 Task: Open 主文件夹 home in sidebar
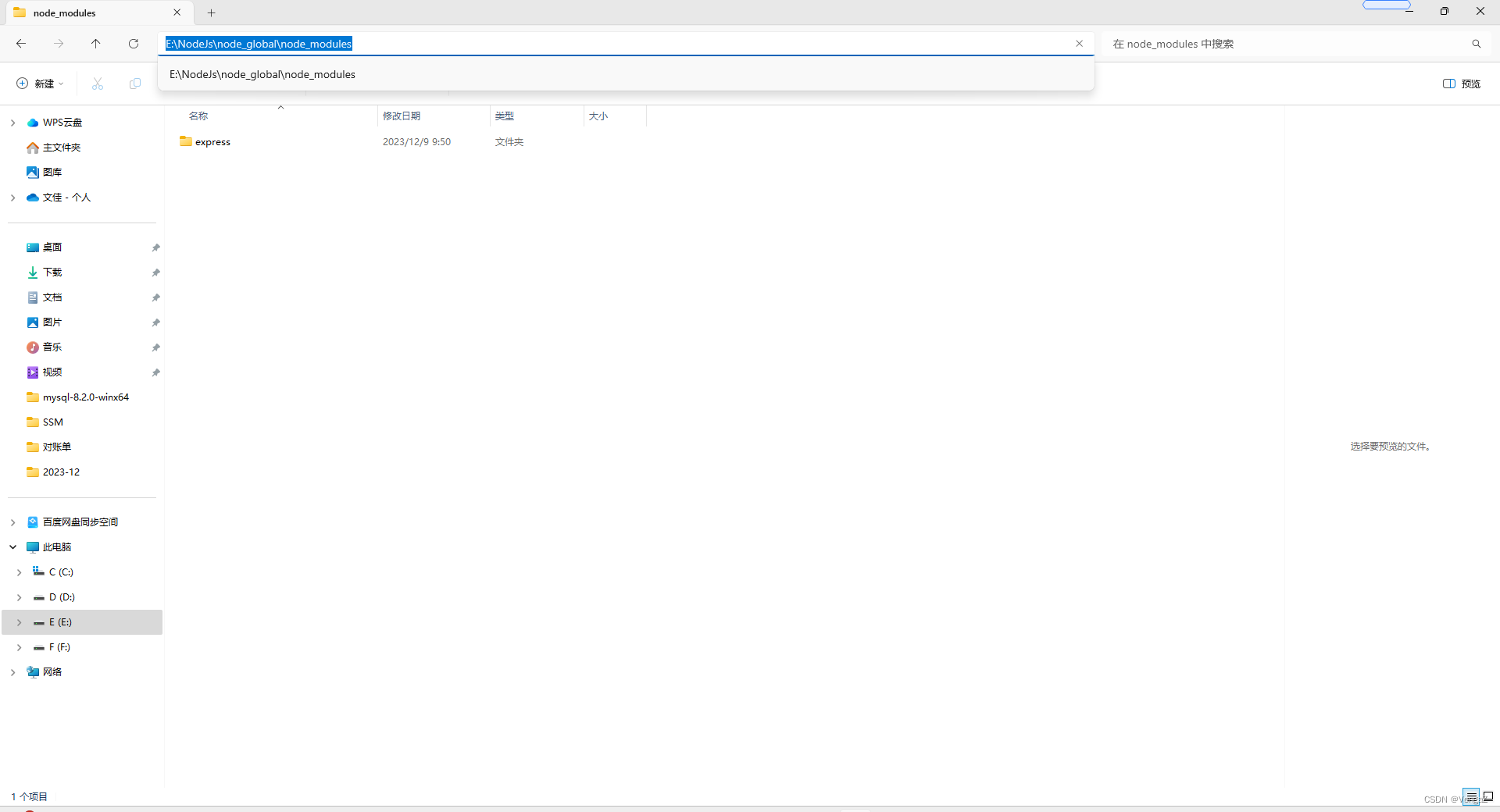pos(62,148)
